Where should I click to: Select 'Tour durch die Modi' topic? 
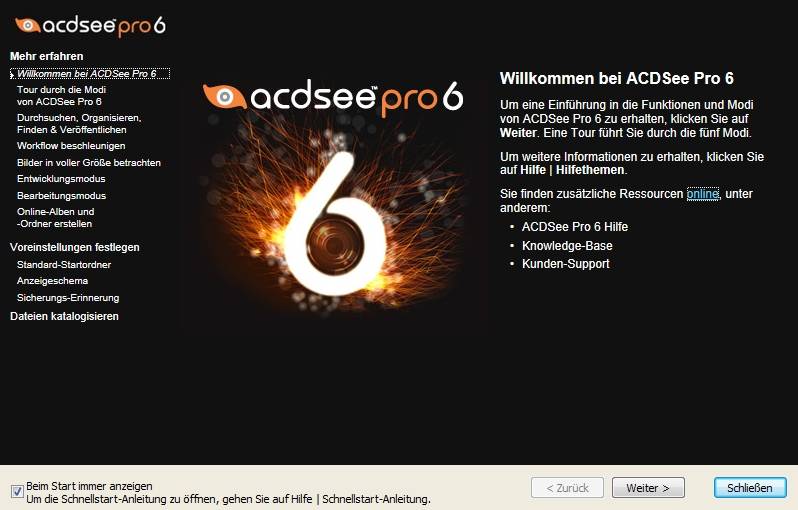[x=61, y=95]
